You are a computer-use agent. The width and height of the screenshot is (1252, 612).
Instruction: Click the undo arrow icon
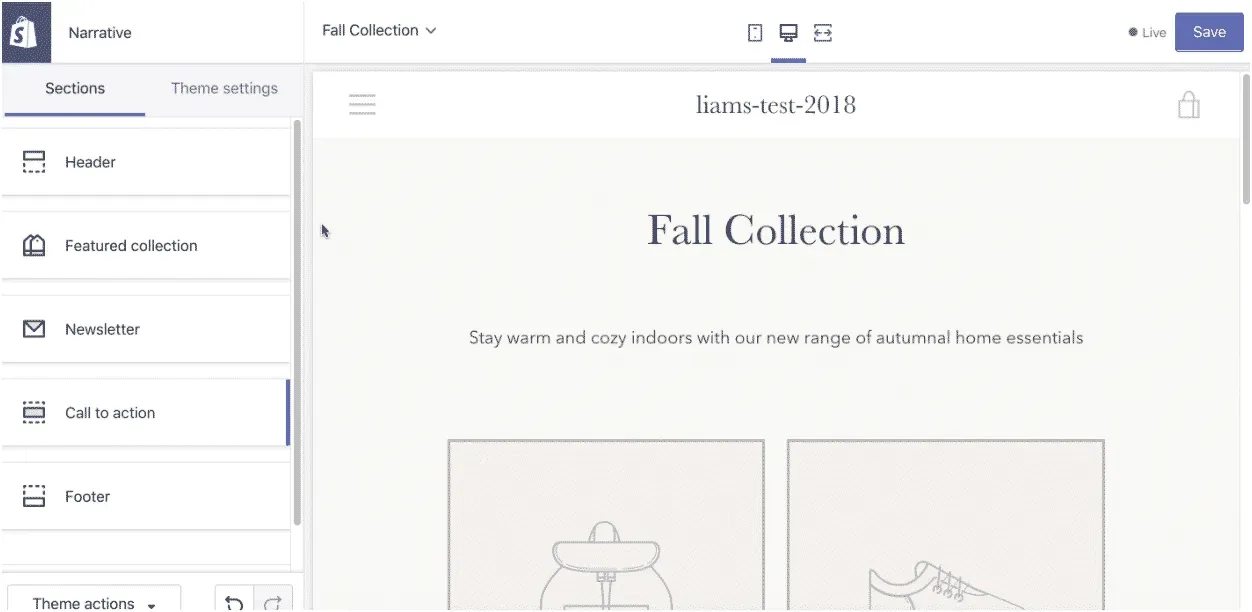coord(234,601)
